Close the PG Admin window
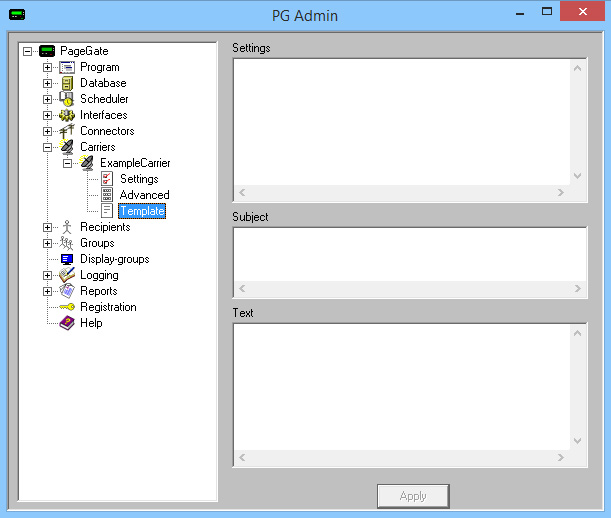The height and width of the screenshot is (518, 611). (583, 11)
